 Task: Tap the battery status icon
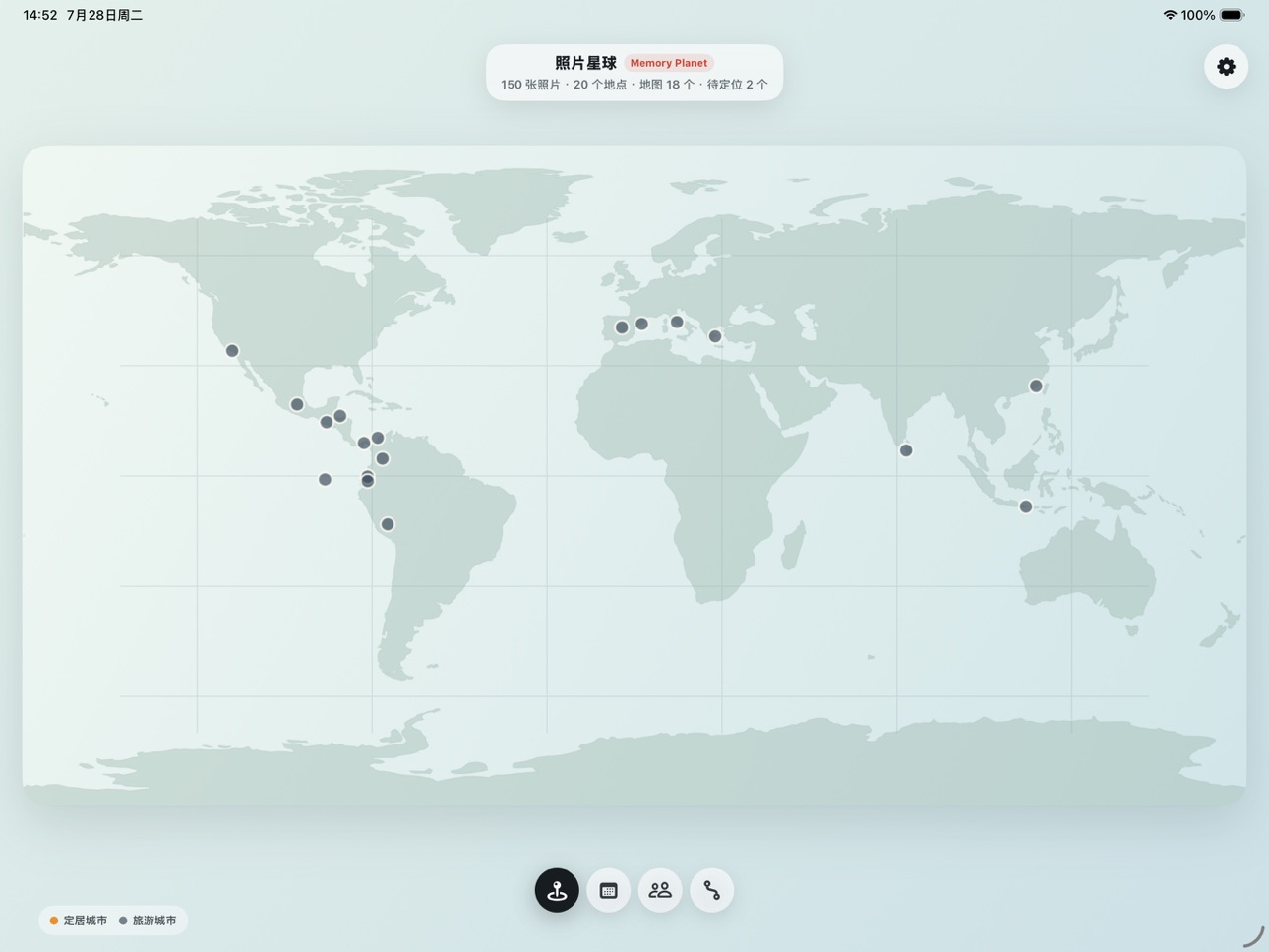pos(1233,15)
